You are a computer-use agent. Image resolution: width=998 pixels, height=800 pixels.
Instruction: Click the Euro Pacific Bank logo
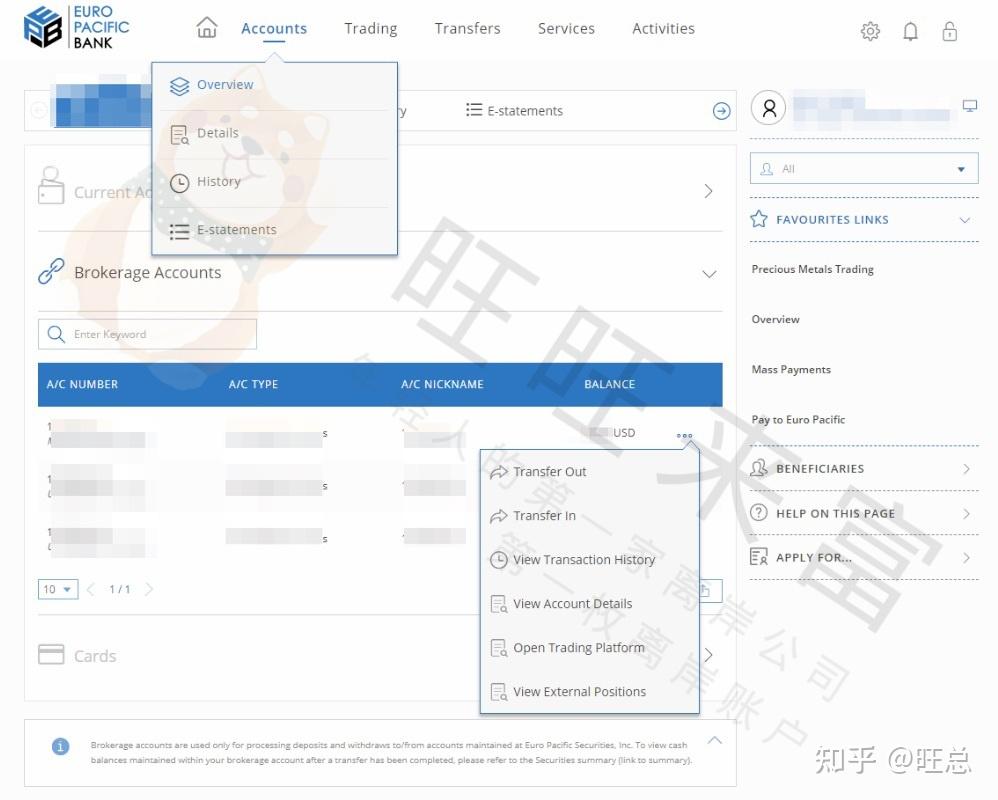click(x=76, y=27)
